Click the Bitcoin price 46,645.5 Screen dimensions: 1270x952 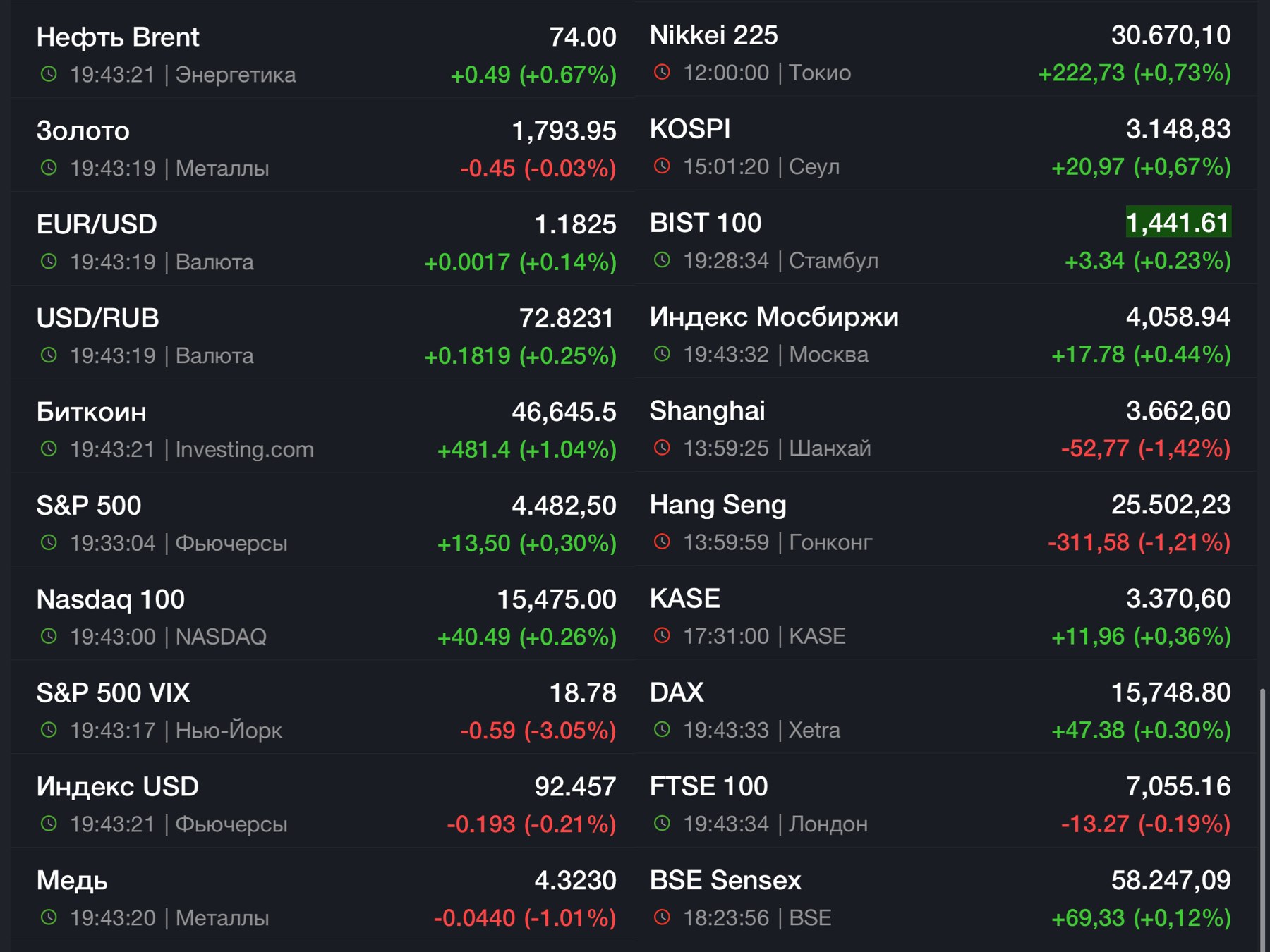pos(564,413)
